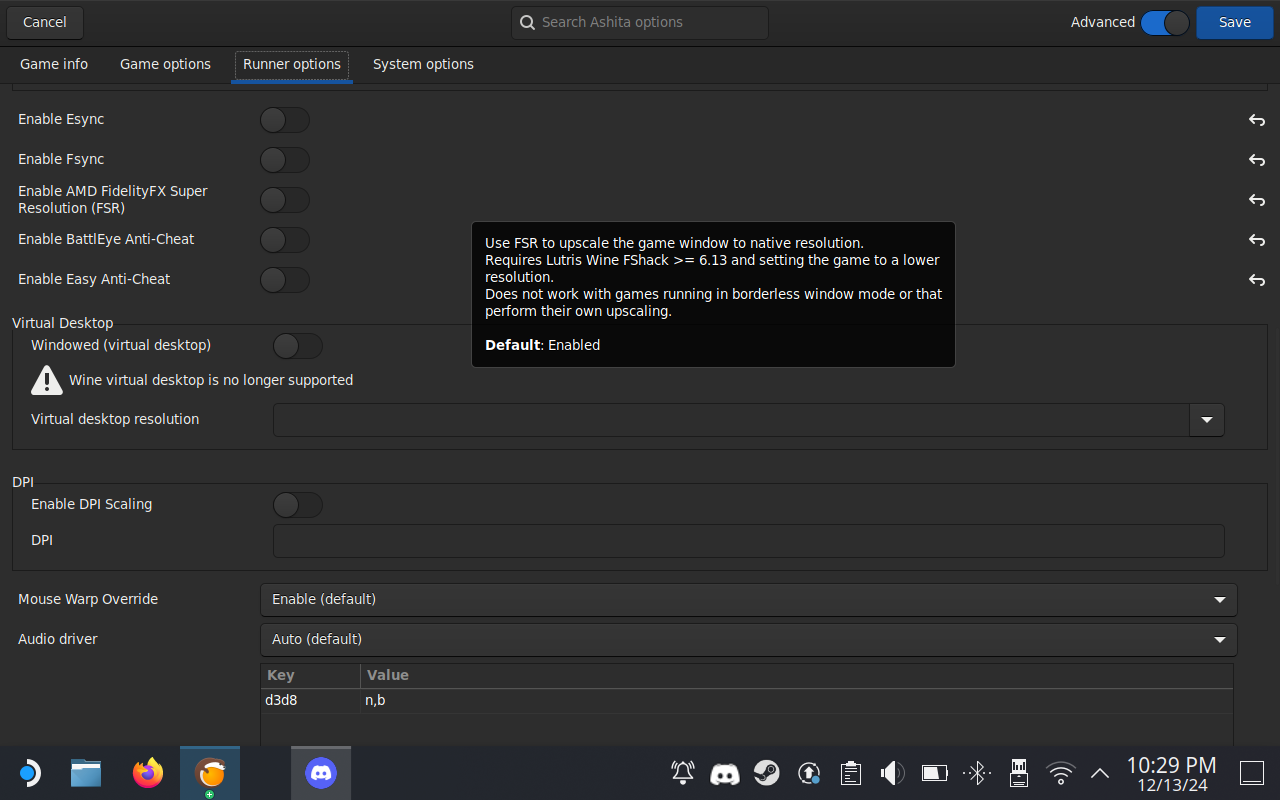Open volume control in system tray
This screenshot has width=1280, height=800.
[891, 773]
